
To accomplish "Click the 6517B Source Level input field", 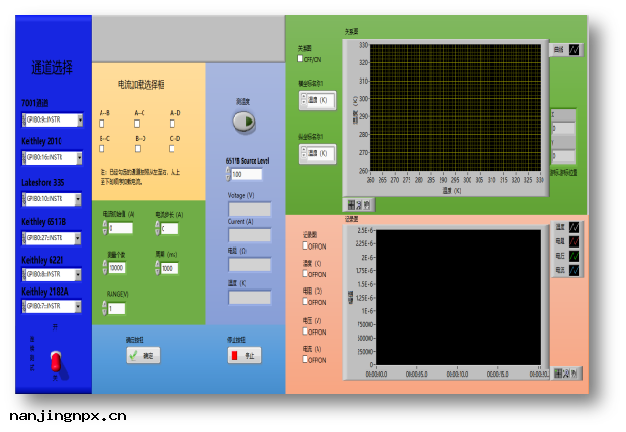I will [x=244, y=174].
